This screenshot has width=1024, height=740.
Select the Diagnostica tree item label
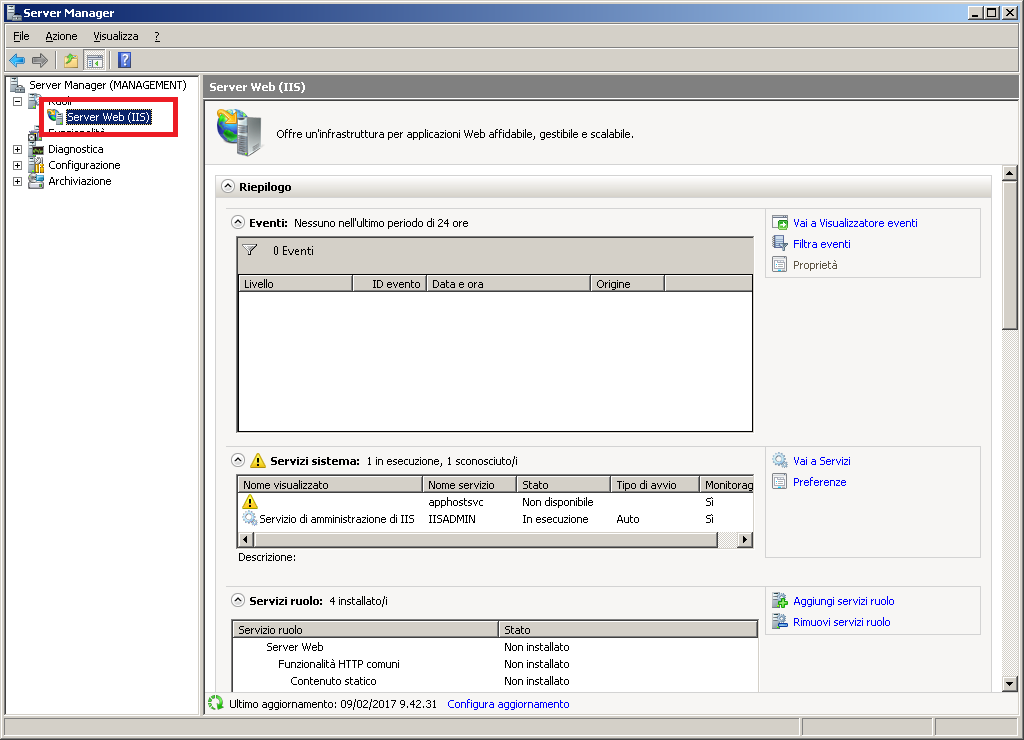pos(76,149)
